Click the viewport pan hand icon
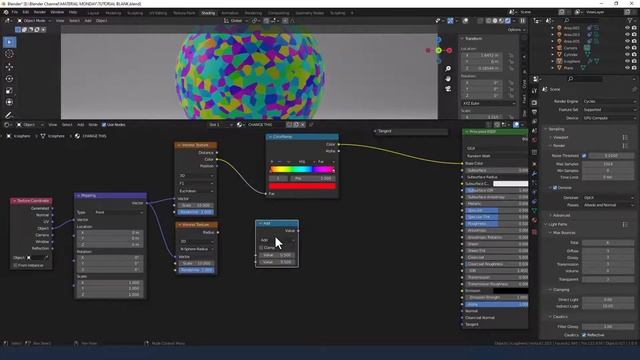The height and width of the screenshot is (360, 640). tap(448, 78)
